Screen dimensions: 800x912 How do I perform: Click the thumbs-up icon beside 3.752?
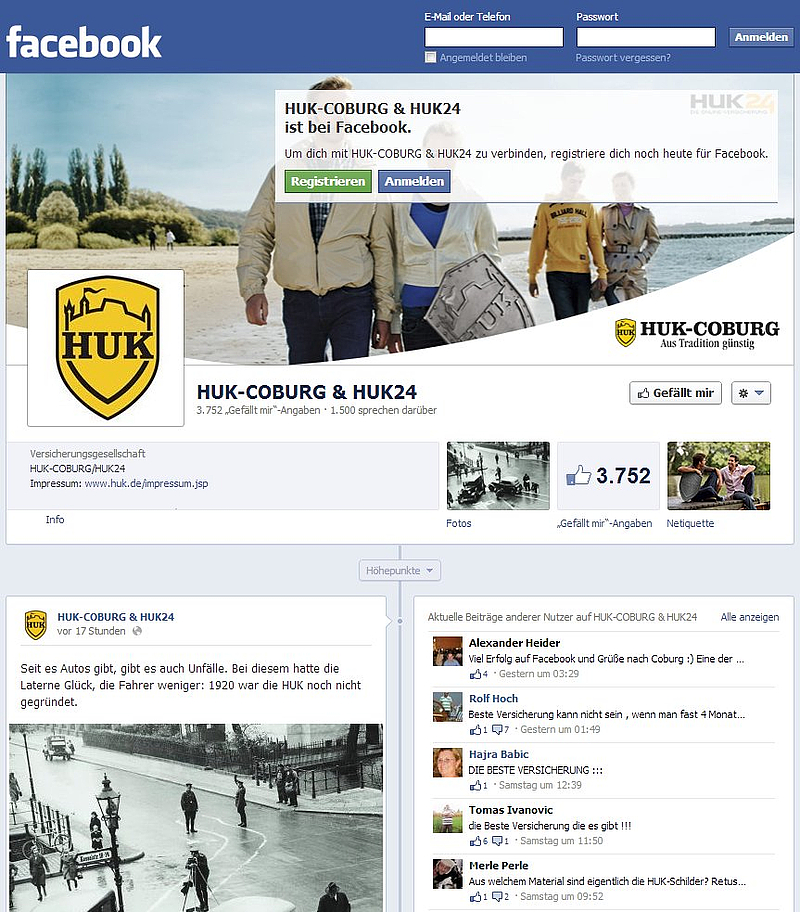click(578, 475)
